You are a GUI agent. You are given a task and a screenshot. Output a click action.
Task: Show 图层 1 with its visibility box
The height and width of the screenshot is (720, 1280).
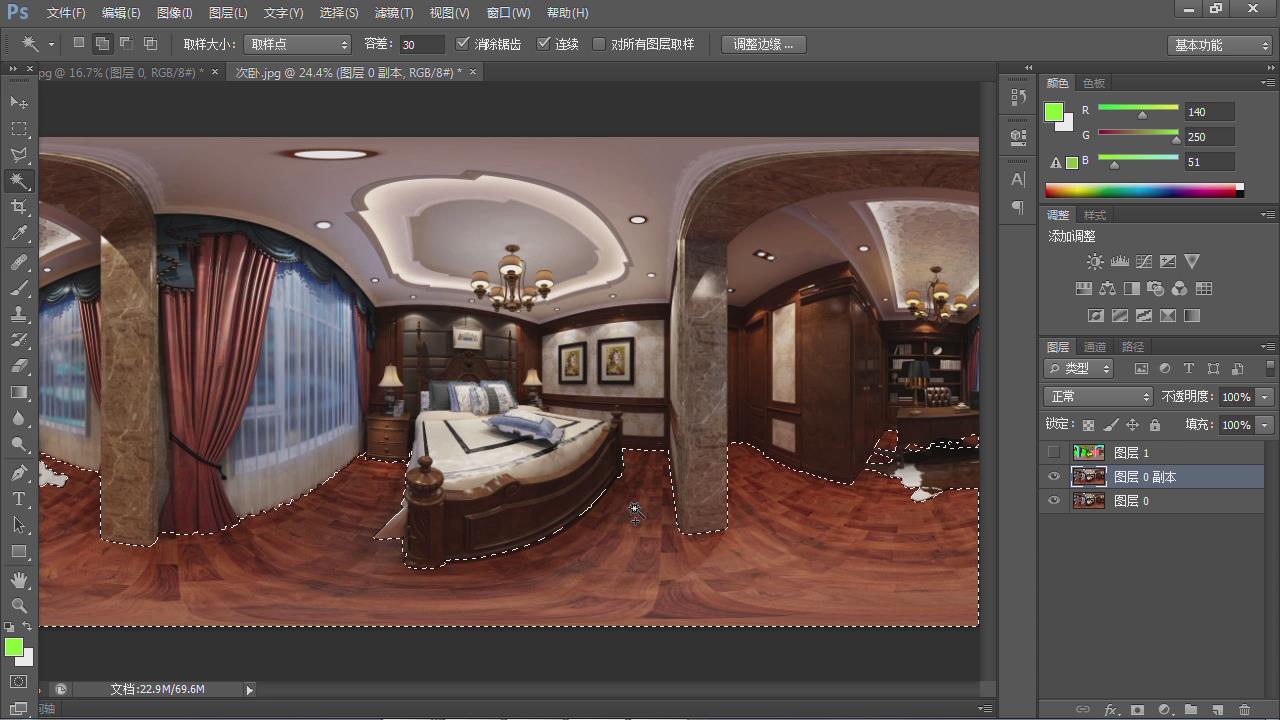tap(1053, 453)
